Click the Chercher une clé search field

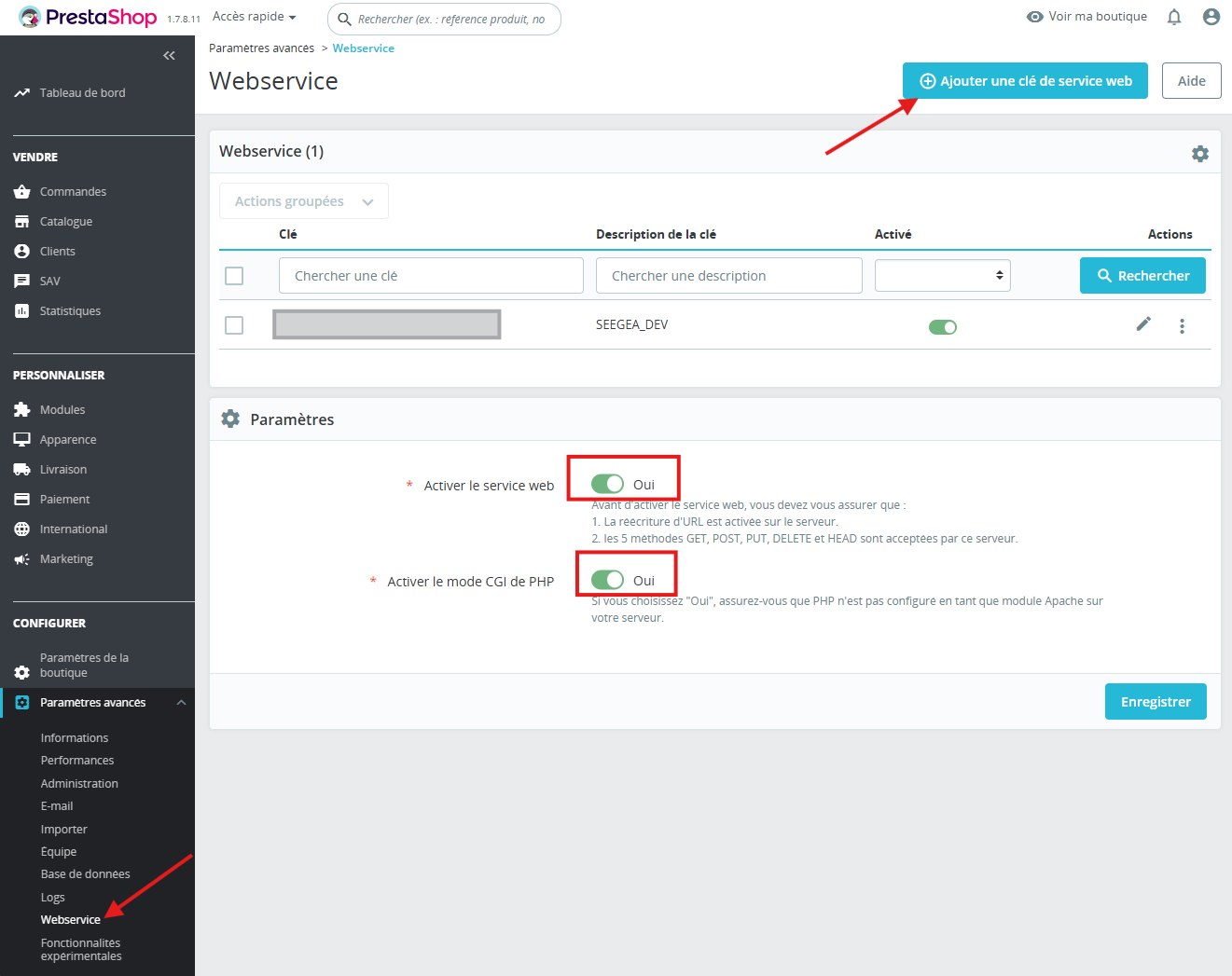(431, 275)
